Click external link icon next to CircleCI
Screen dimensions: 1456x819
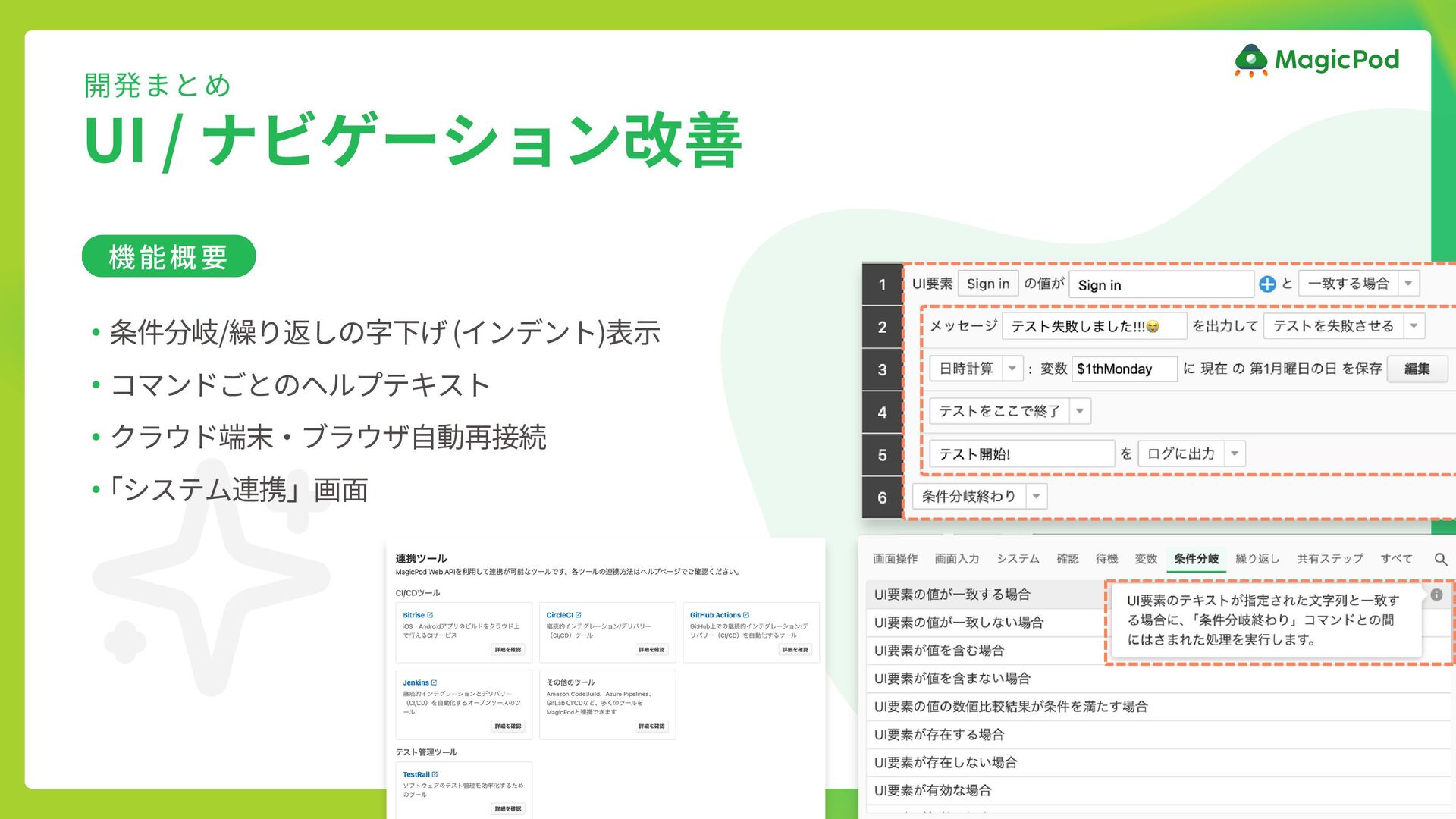579,615
